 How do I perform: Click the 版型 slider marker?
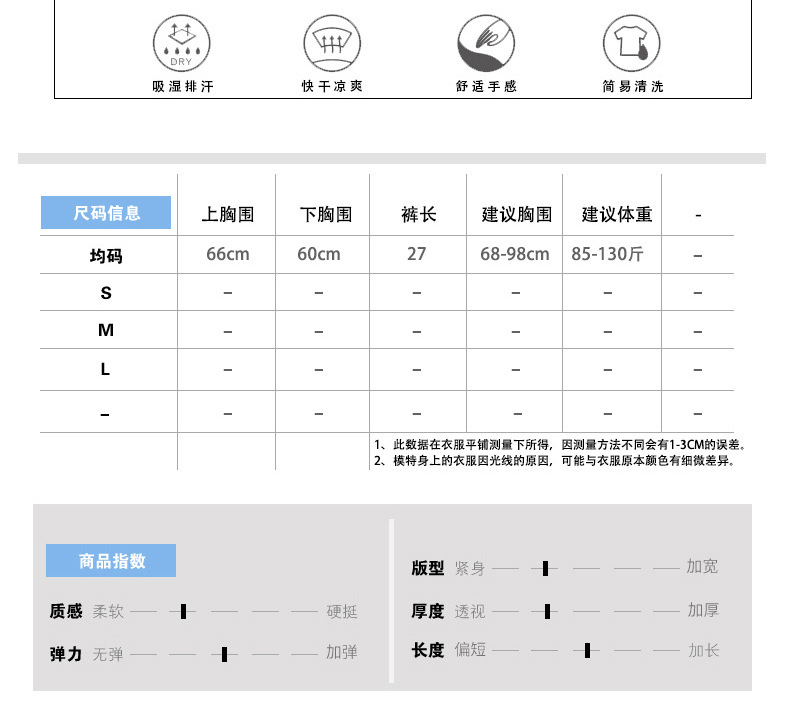point(545,568)
